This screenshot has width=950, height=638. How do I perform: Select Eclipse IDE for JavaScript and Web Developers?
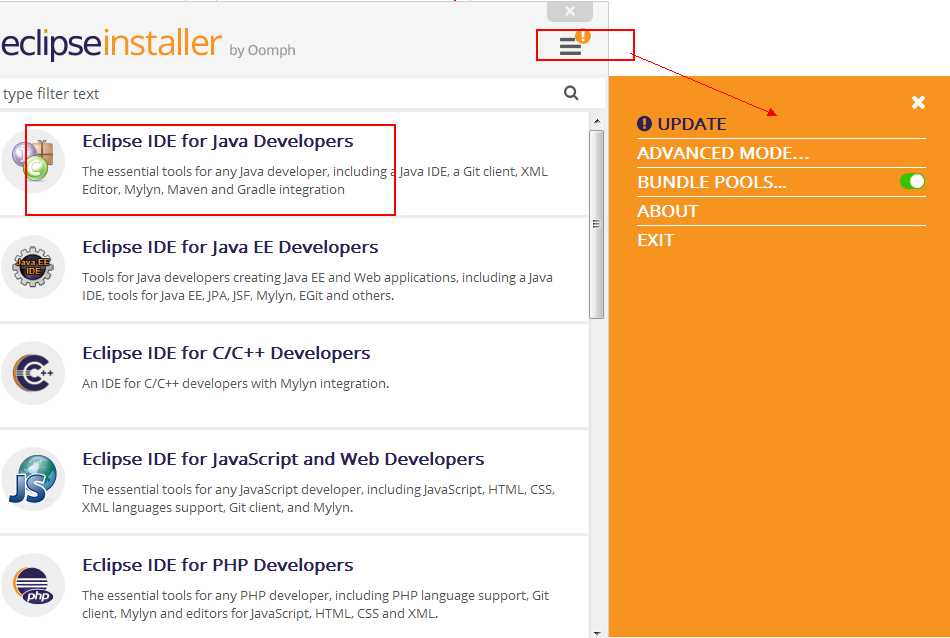283,459
